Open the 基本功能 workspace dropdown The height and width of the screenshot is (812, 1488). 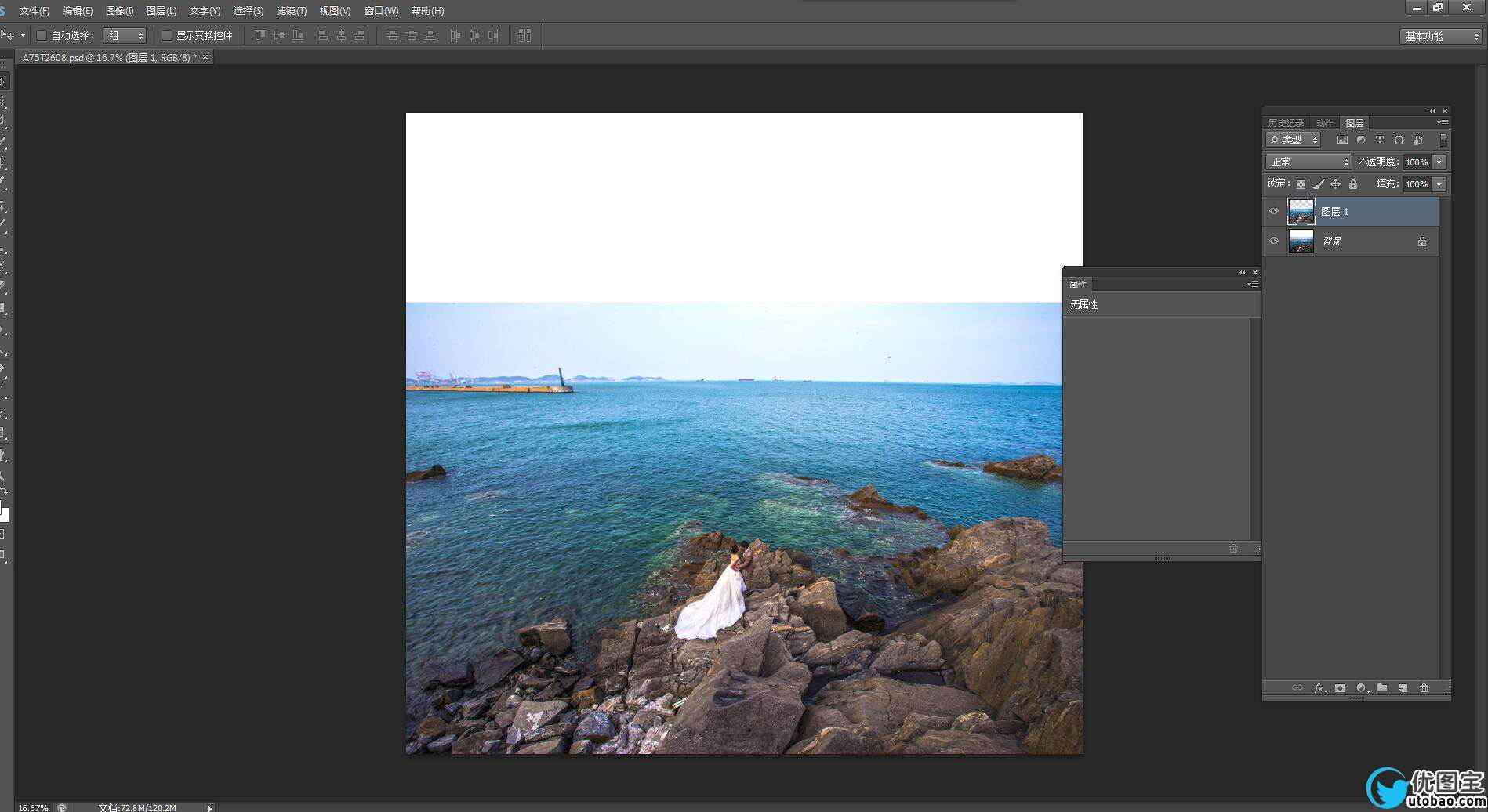coord(1441,36)
